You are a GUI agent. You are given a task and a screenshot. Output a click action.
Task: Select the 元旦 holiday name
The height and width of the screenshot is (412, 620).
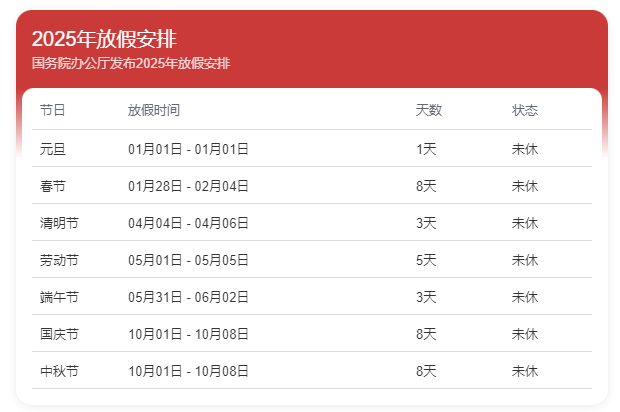pyautogui.click(x=53, y=149)
